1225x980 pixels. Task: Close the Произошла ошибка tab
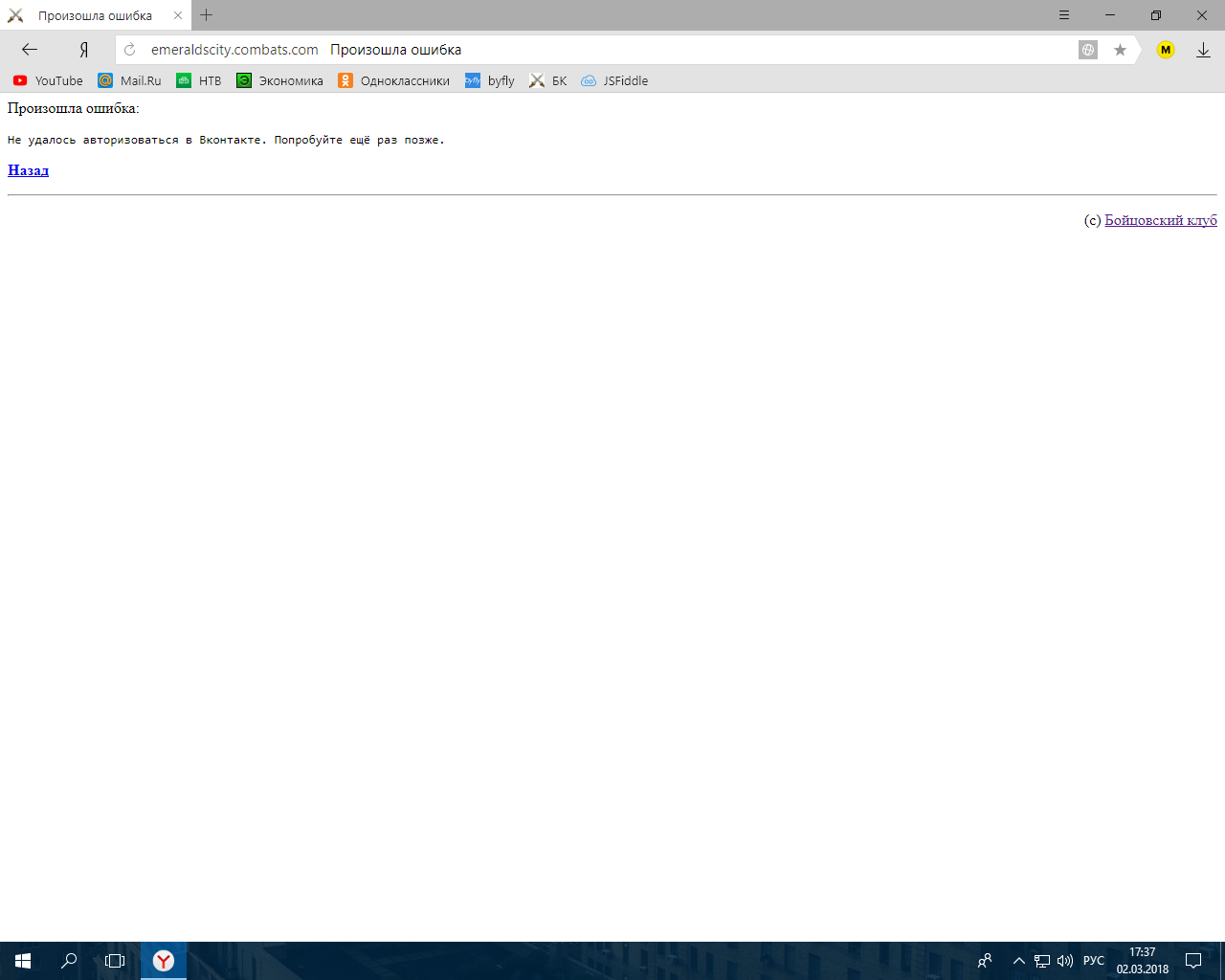tap(178, 15)
